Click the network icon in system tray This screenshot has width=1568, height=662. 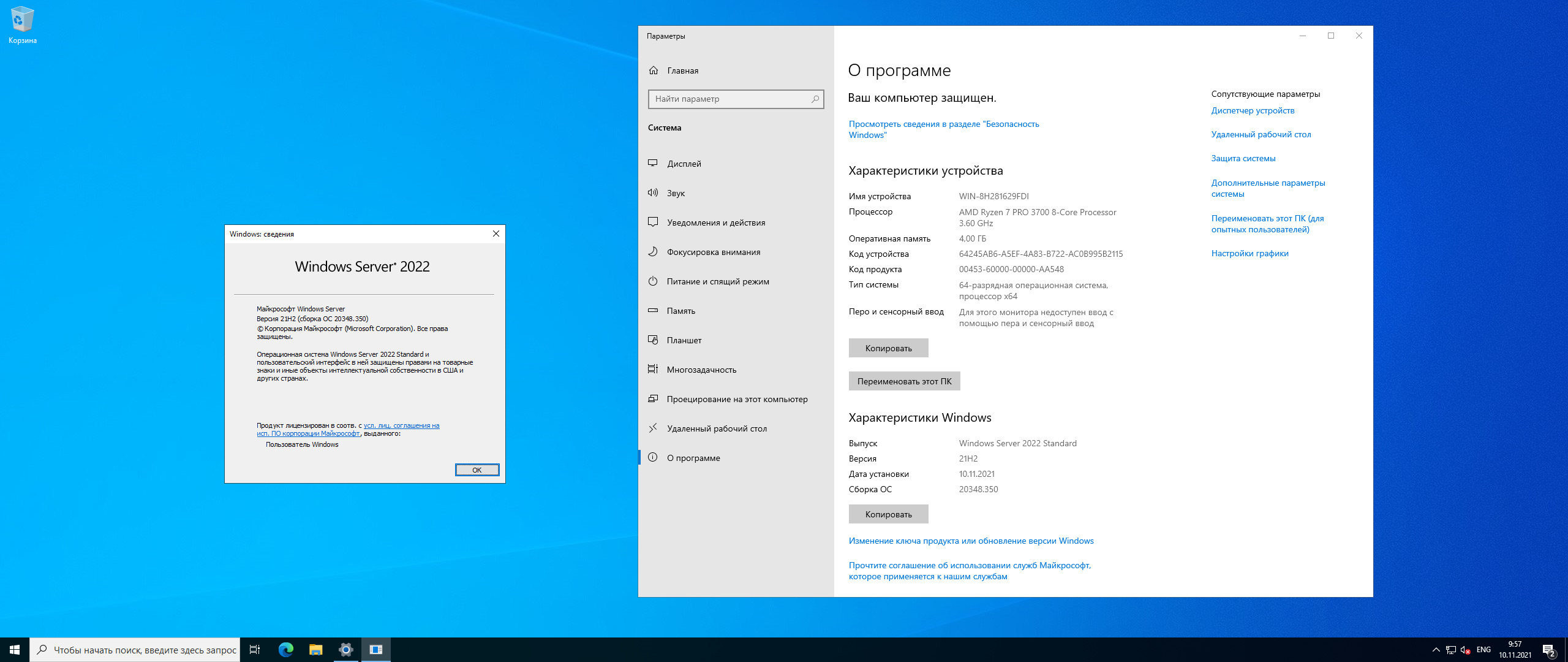click(1450, 650)
